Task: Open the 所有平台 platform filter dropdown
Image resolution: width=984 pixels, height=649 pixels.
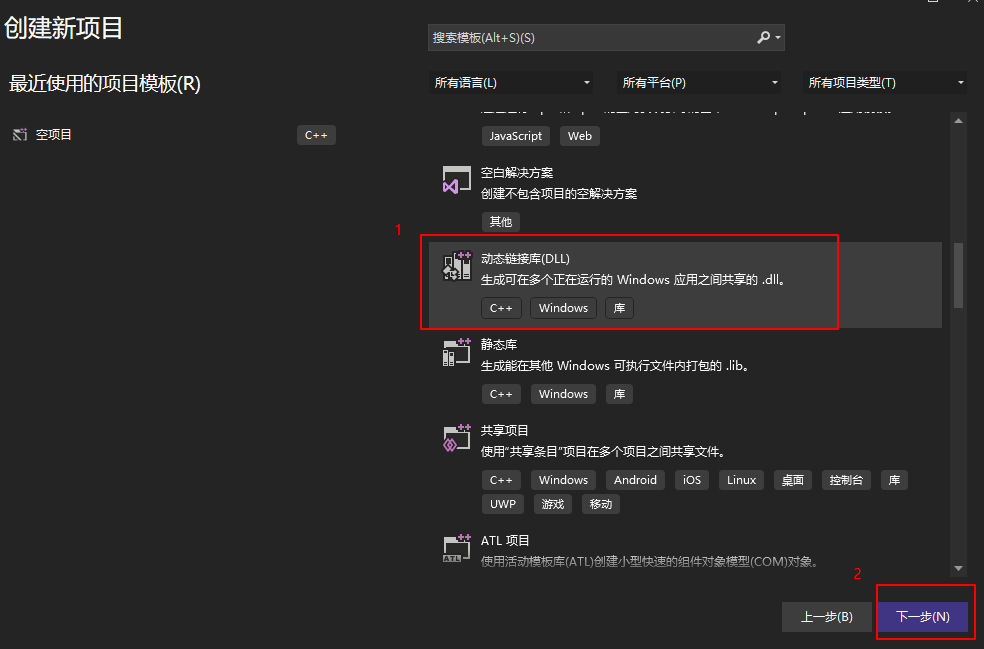Action: tap(698, 83)
